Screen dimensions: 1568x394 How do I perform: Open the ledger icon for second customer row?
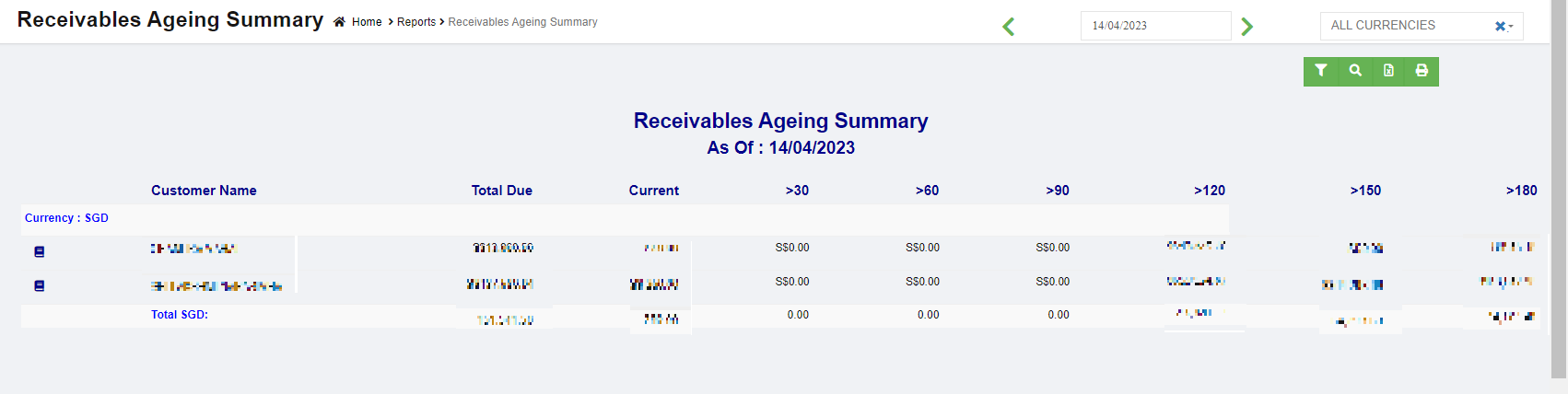(x=40, y=285)
